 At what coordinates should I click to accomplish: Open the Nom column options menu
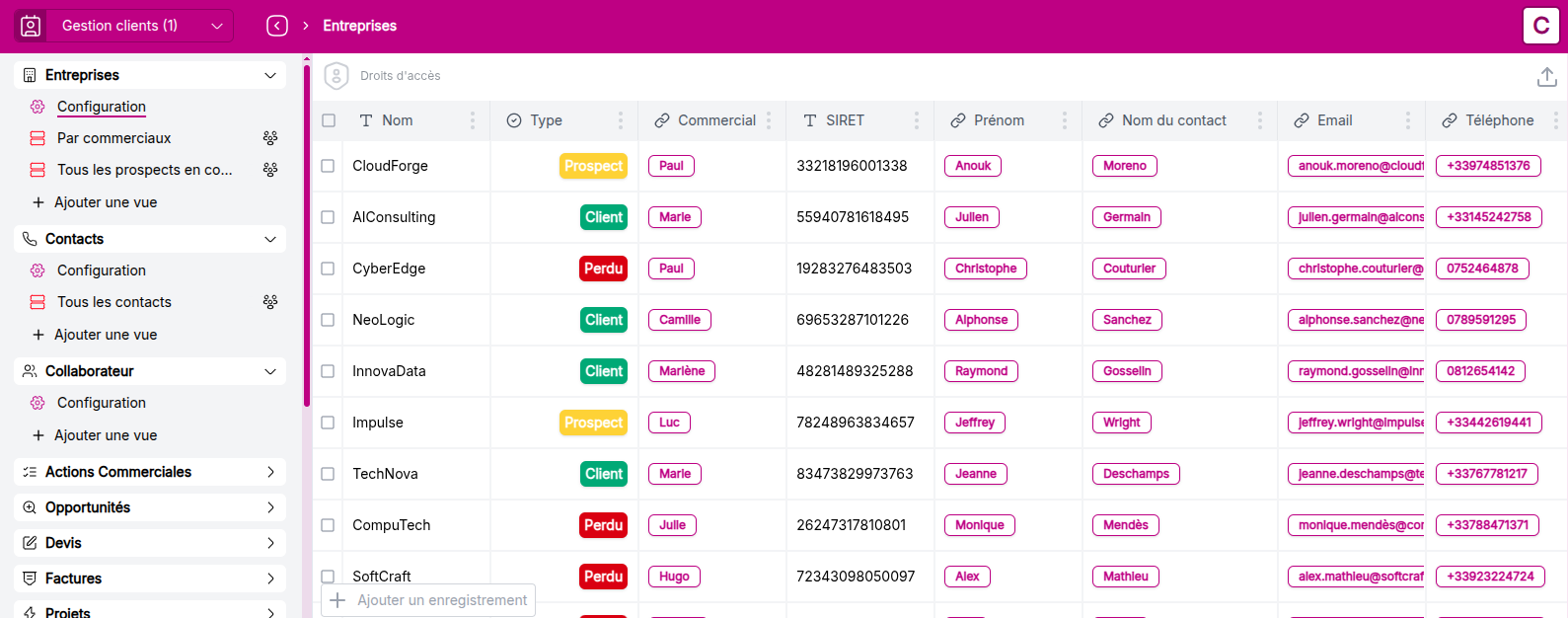coord(473,120)
